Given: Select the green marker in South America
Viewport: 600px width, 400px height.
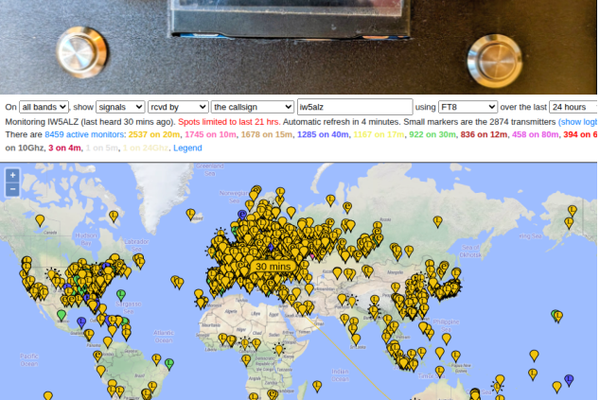Looking at the screenshot, I should 169,362.
